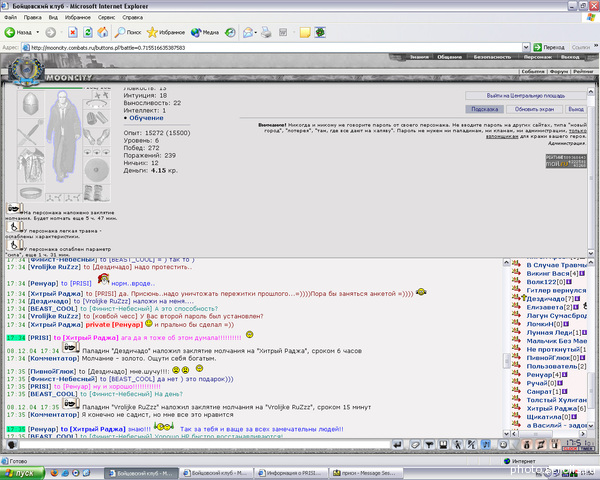
Task: Open the Форум link in the header
Action: (x=559, y=71)
